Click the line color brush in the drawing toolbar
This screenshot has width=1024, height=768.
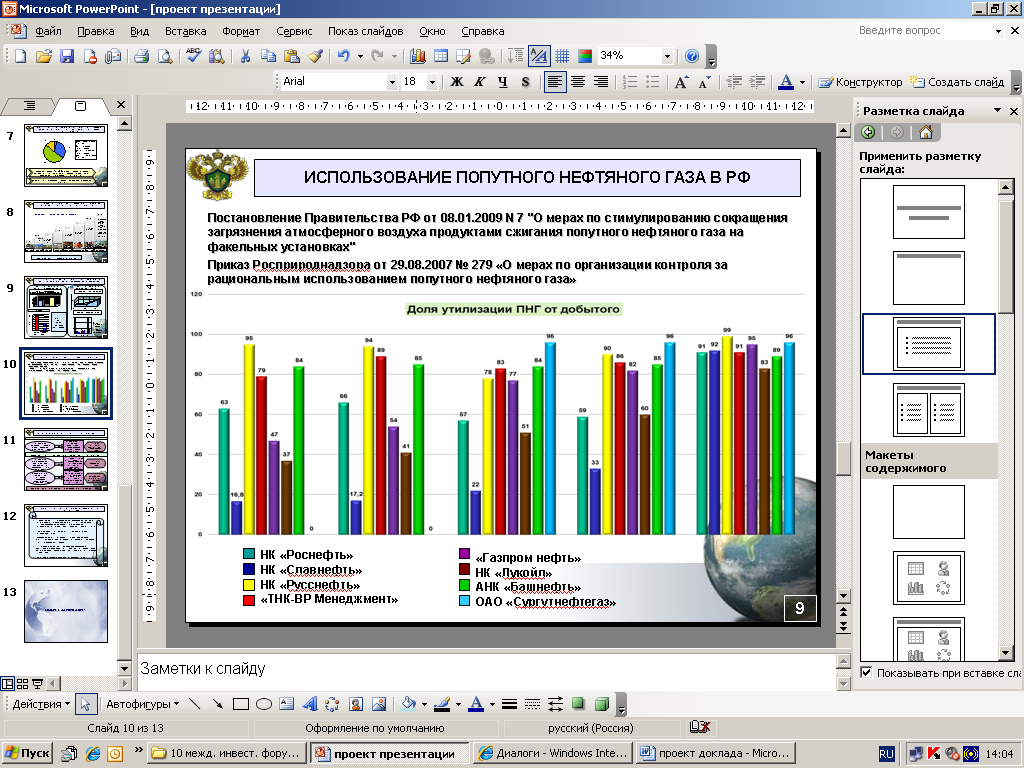click(x=442, y=704)
